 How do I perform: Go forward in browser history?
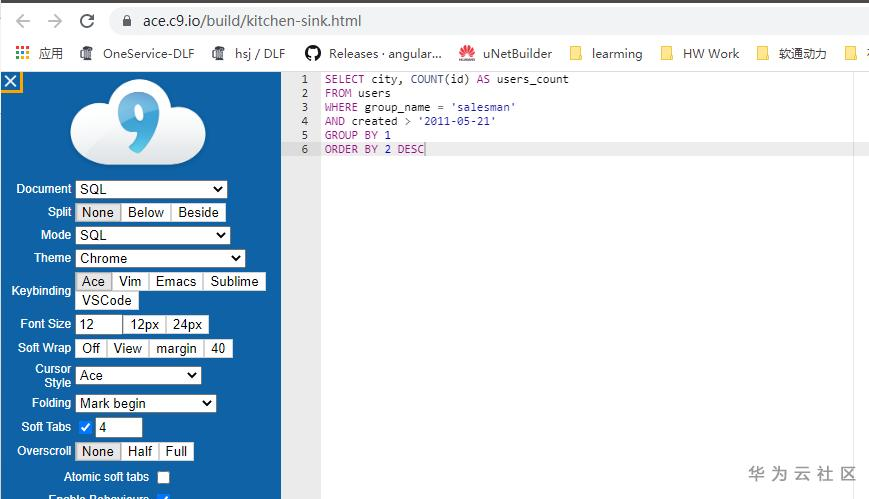tap(55, 21)
